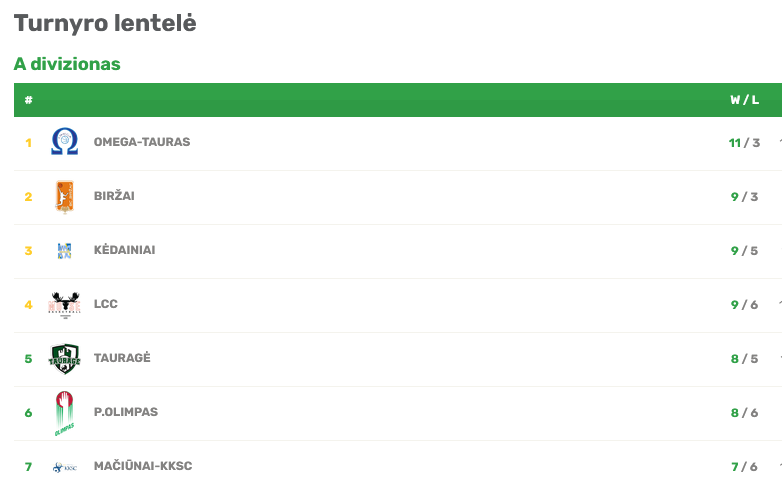Open the OMEGA-TAURAS team link
The width and height of the screenshot is (782, 494).
(x=142, y=142)
